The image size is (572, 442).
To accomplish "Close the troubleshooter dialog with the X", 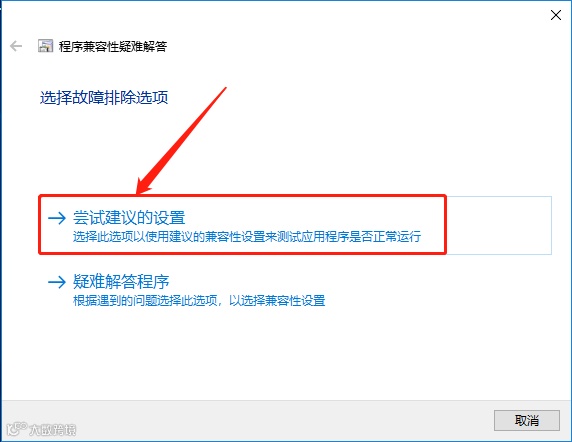I will click(556, 15).
